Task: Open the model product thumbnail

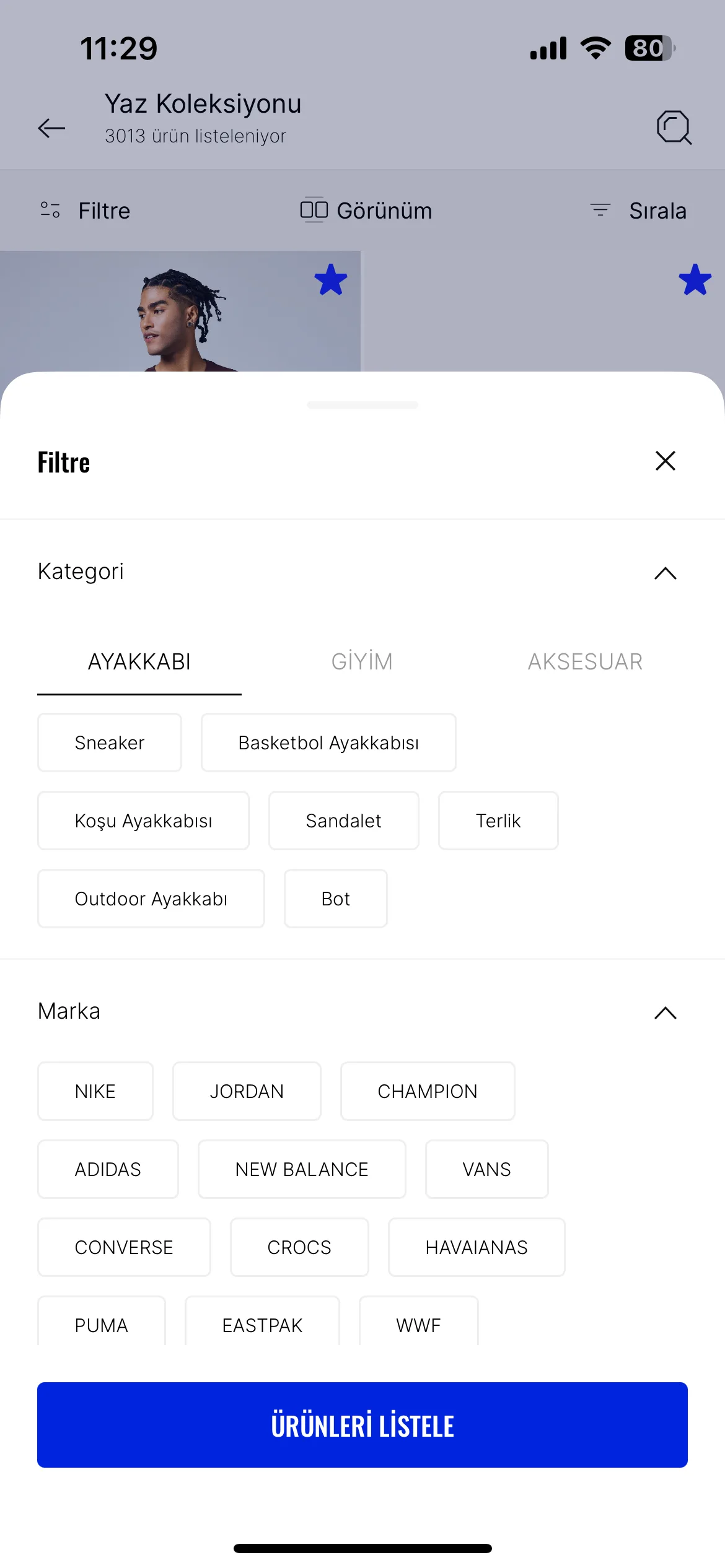Action: [180, 311]
